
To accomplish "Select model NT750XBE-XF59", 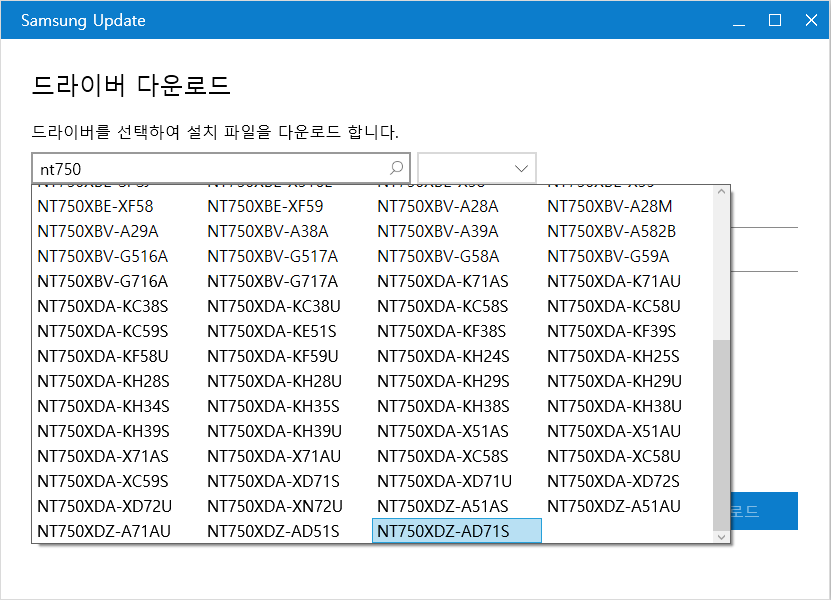I will (x=265, y=206).
